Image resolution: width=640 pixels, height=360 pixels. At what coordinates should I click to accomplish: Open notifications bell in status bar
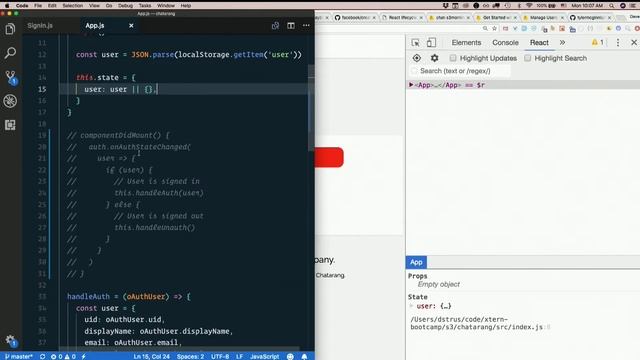pyautogui.click(x=304, y=356)
